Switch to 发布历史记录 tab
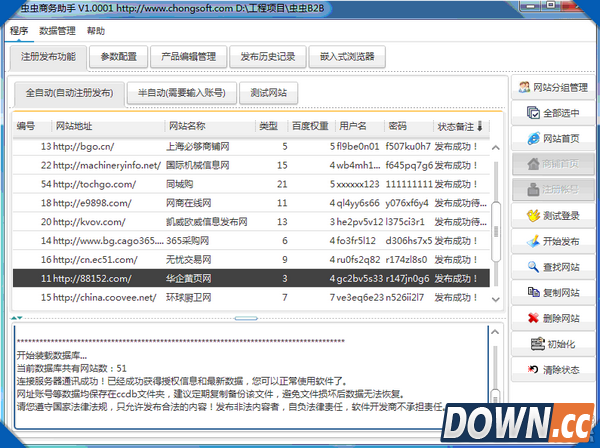The height and width of the screenshot is (448, 600). [268, 57]
